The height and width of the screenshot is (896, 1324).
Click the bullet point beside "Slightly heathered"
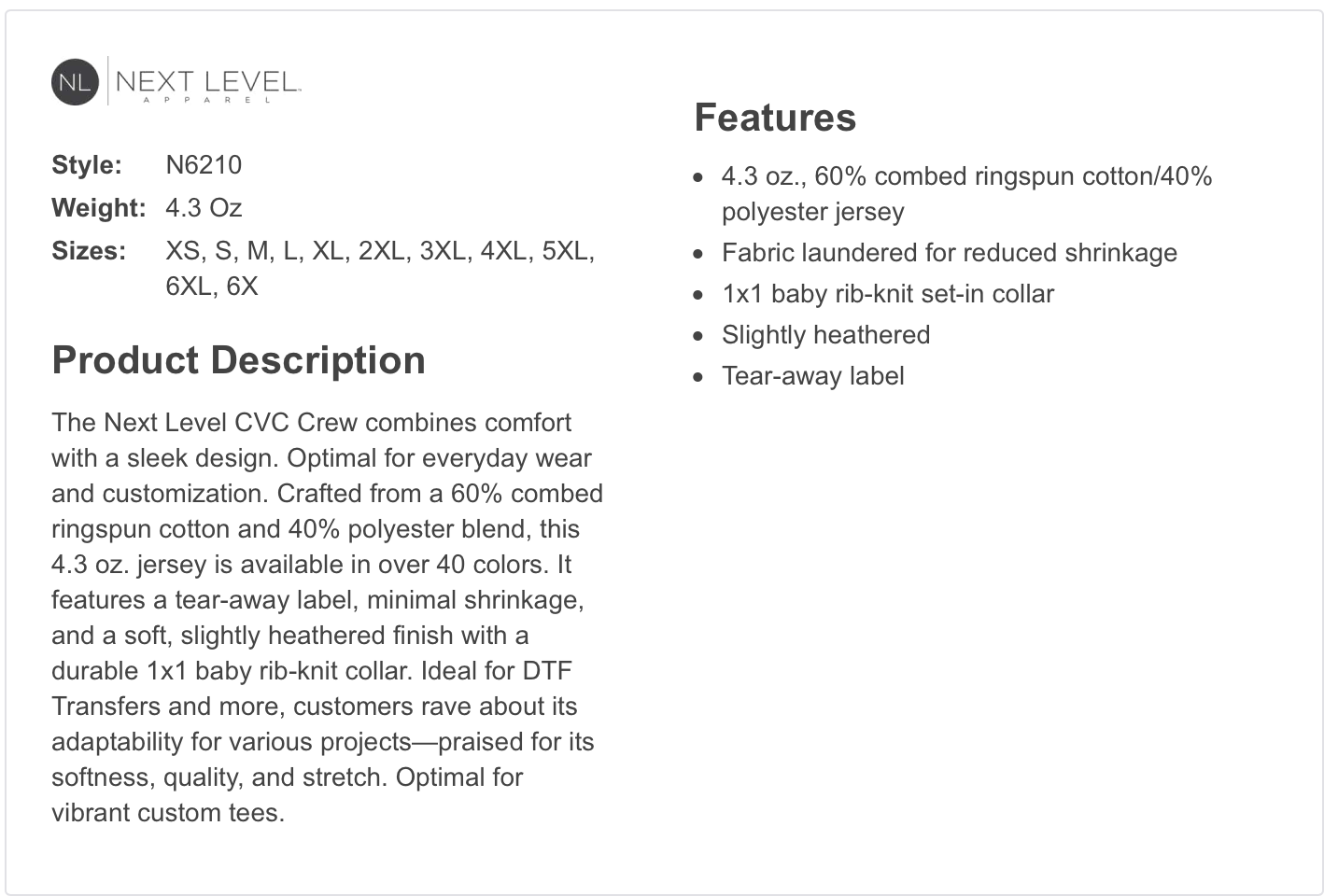click(x=698, y=336)
